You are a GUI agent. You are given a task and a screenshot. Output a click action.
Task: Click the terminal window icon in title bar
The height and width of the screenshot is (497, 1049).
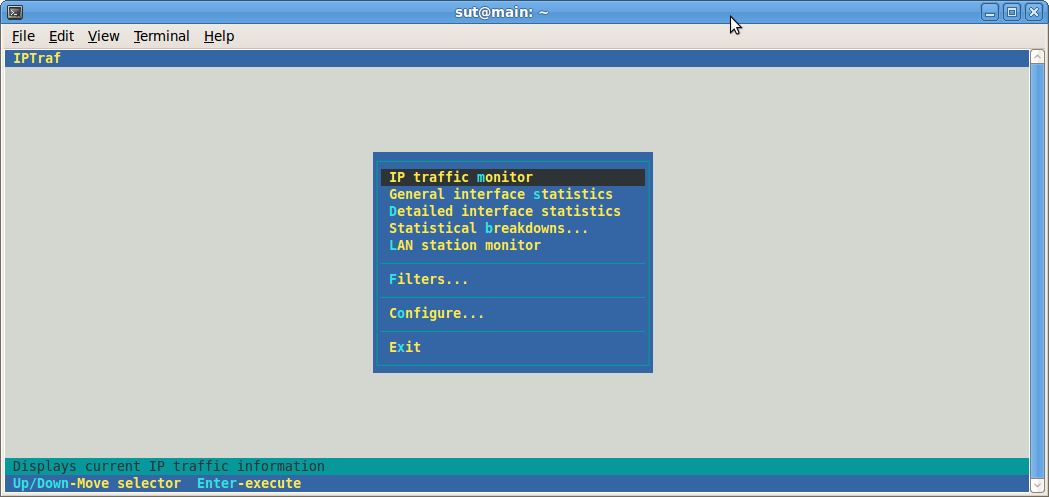point(15,12)
